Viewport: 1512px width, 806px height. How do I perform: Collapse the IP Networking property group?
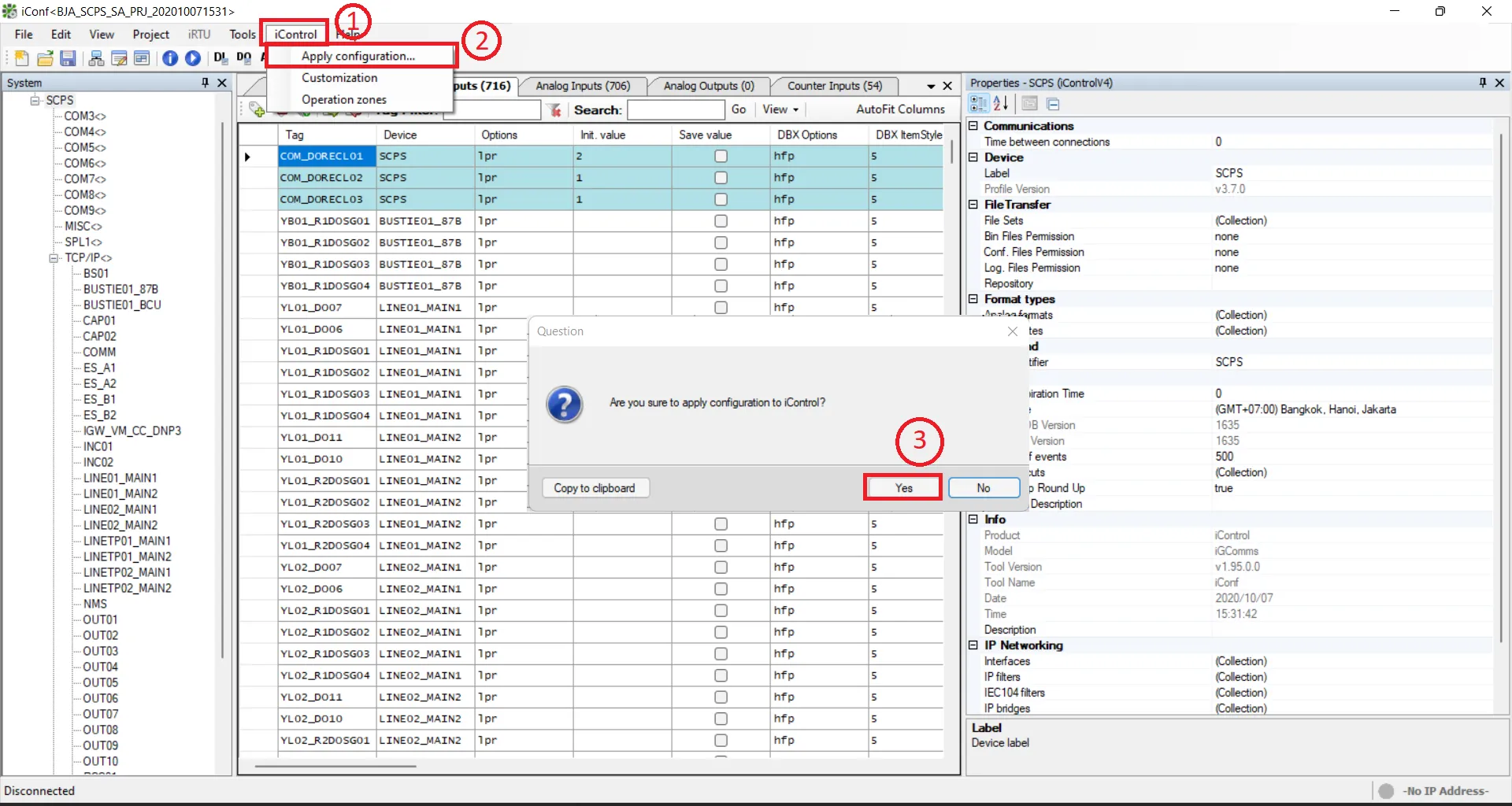973,645
